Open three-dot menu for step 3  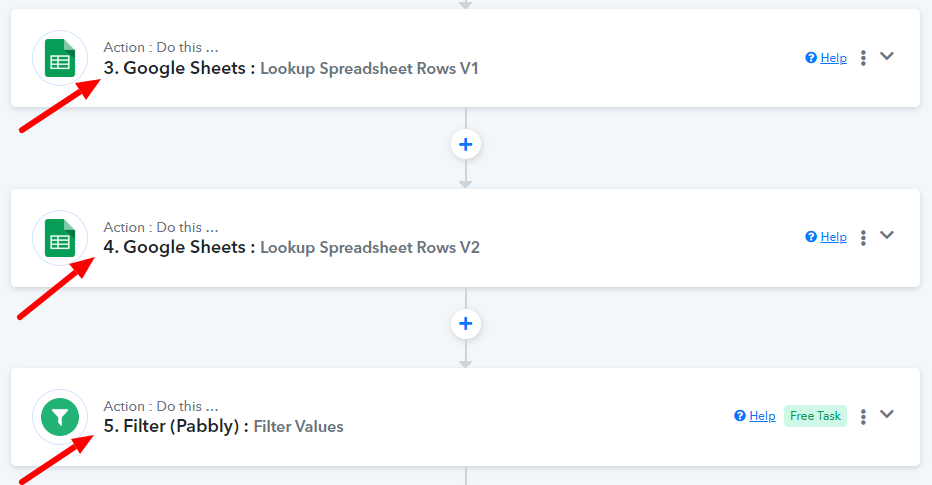863,58
